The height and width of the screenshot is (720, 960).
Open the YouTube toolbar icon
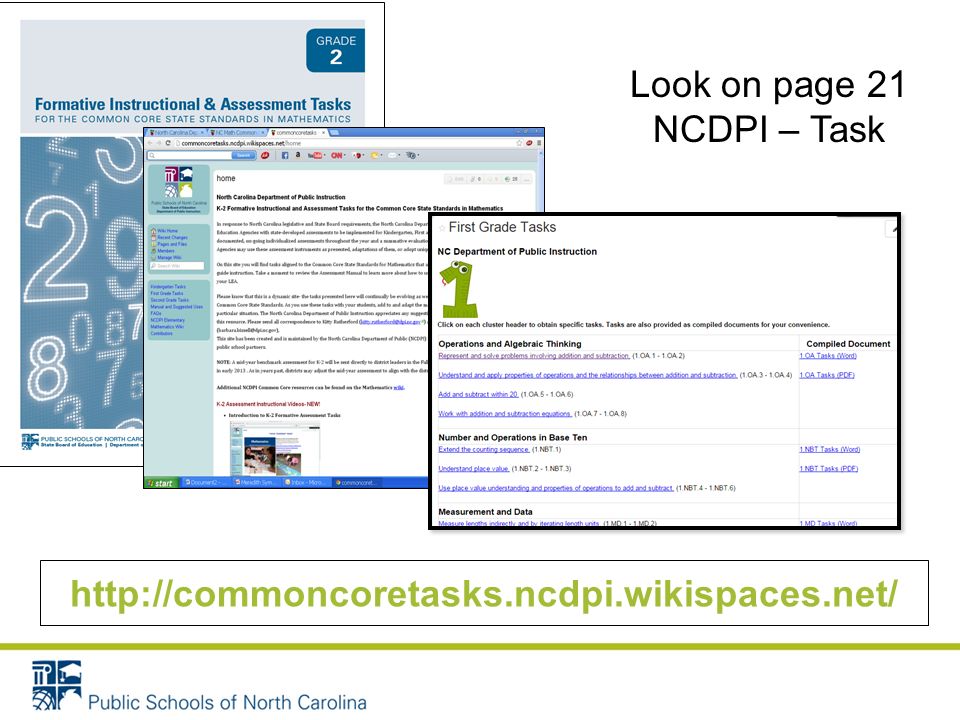click(315, 156)
